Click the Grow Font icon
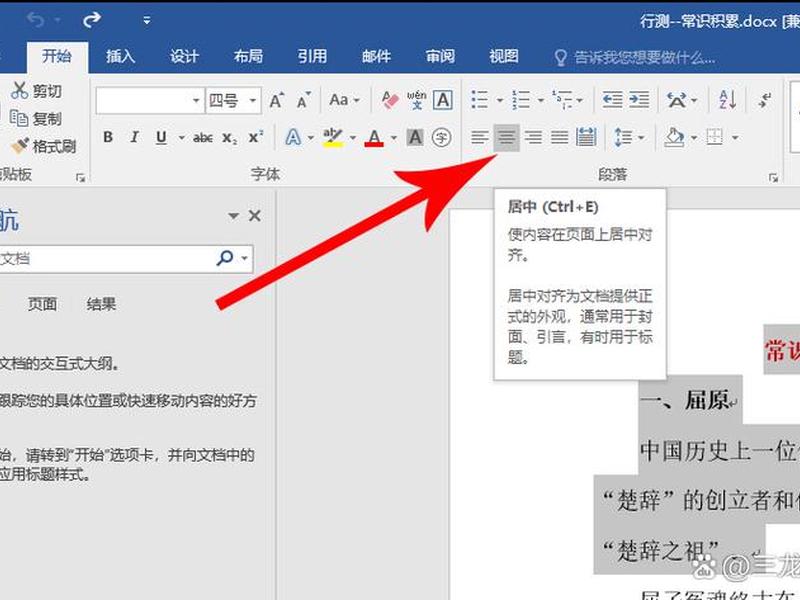Screen dimensions: 800x600 coord(277,100)
